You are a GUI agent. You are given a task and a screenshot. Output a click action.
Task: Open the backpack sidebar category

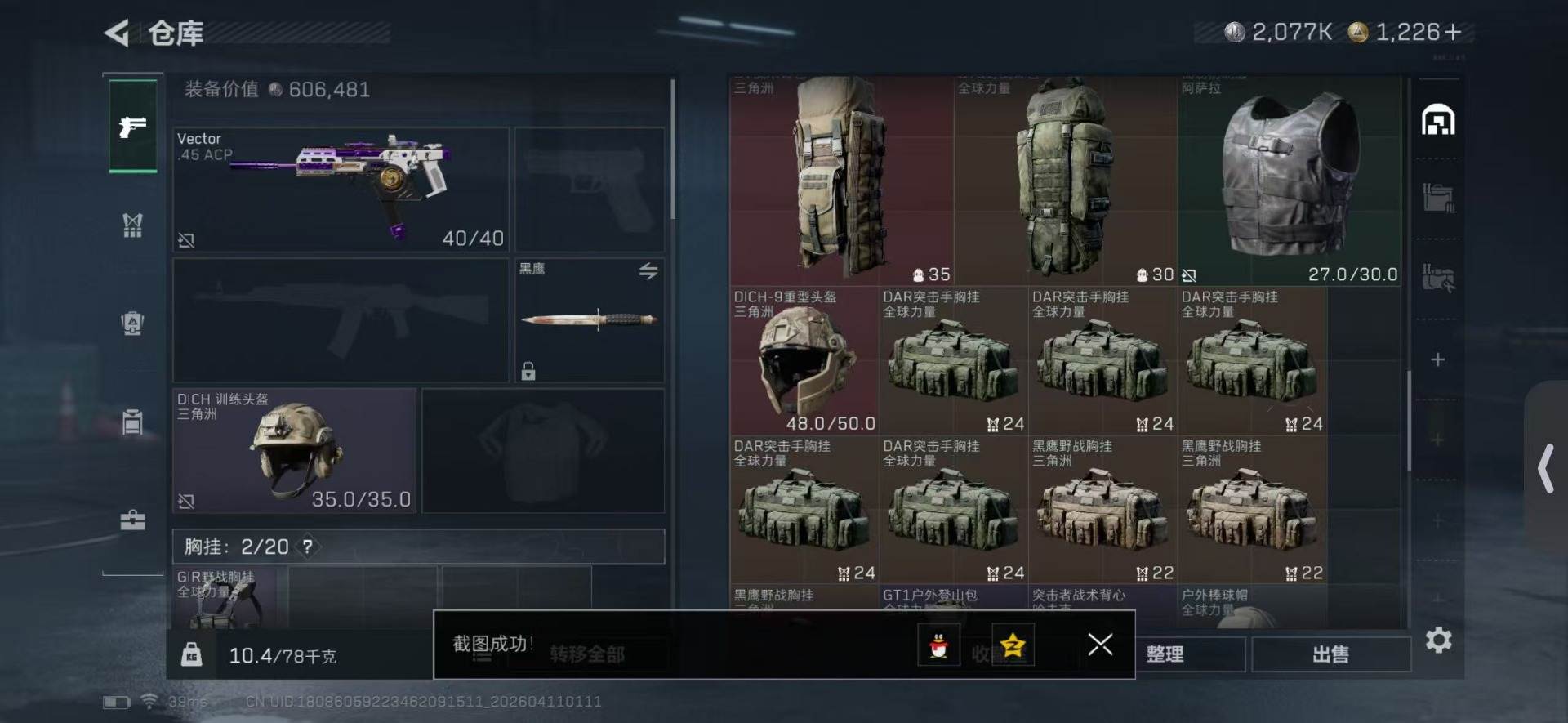point(132,324)
